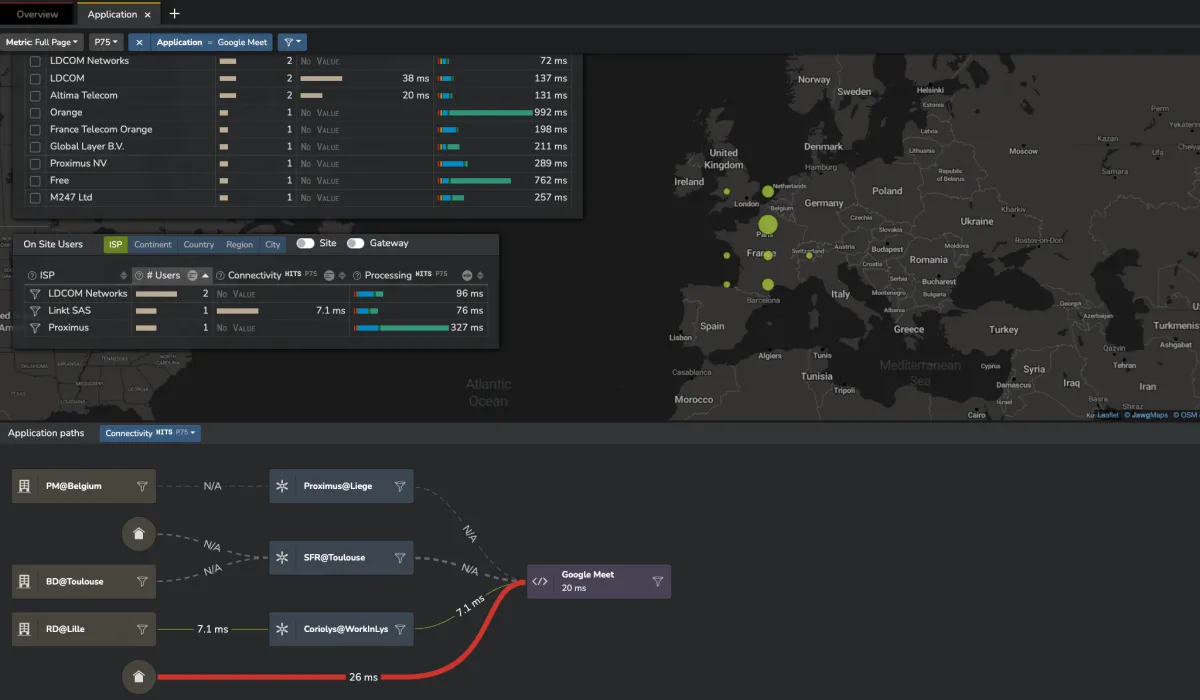Click the home icon linked to SFR@Toulouse
The height and width of the screenshot is (700, 1200).
click(x=138, y=534)
